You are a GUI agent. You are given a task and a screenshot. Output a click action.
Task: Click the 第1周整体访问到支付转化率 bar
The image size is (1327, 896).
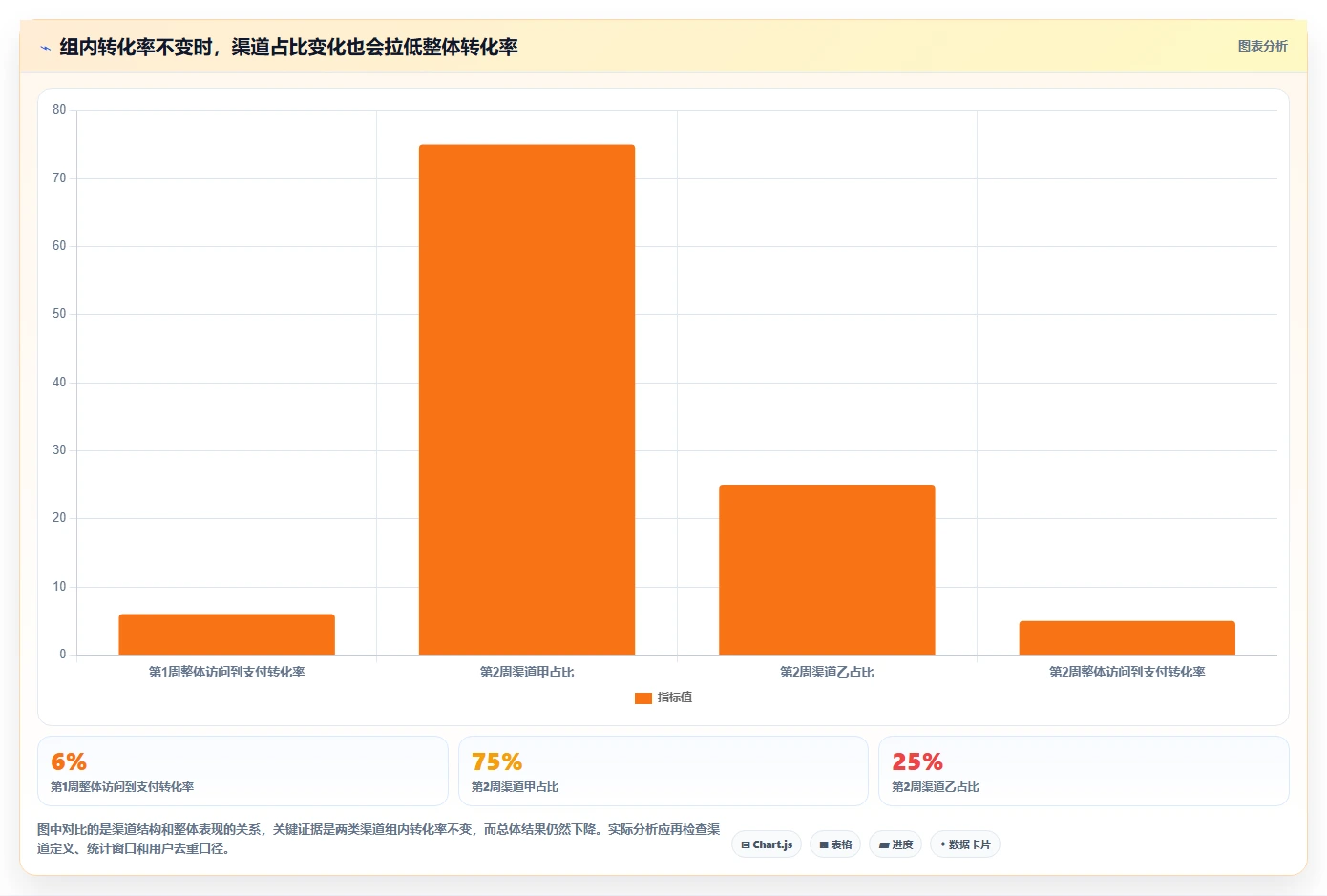[x=226, y=635]
